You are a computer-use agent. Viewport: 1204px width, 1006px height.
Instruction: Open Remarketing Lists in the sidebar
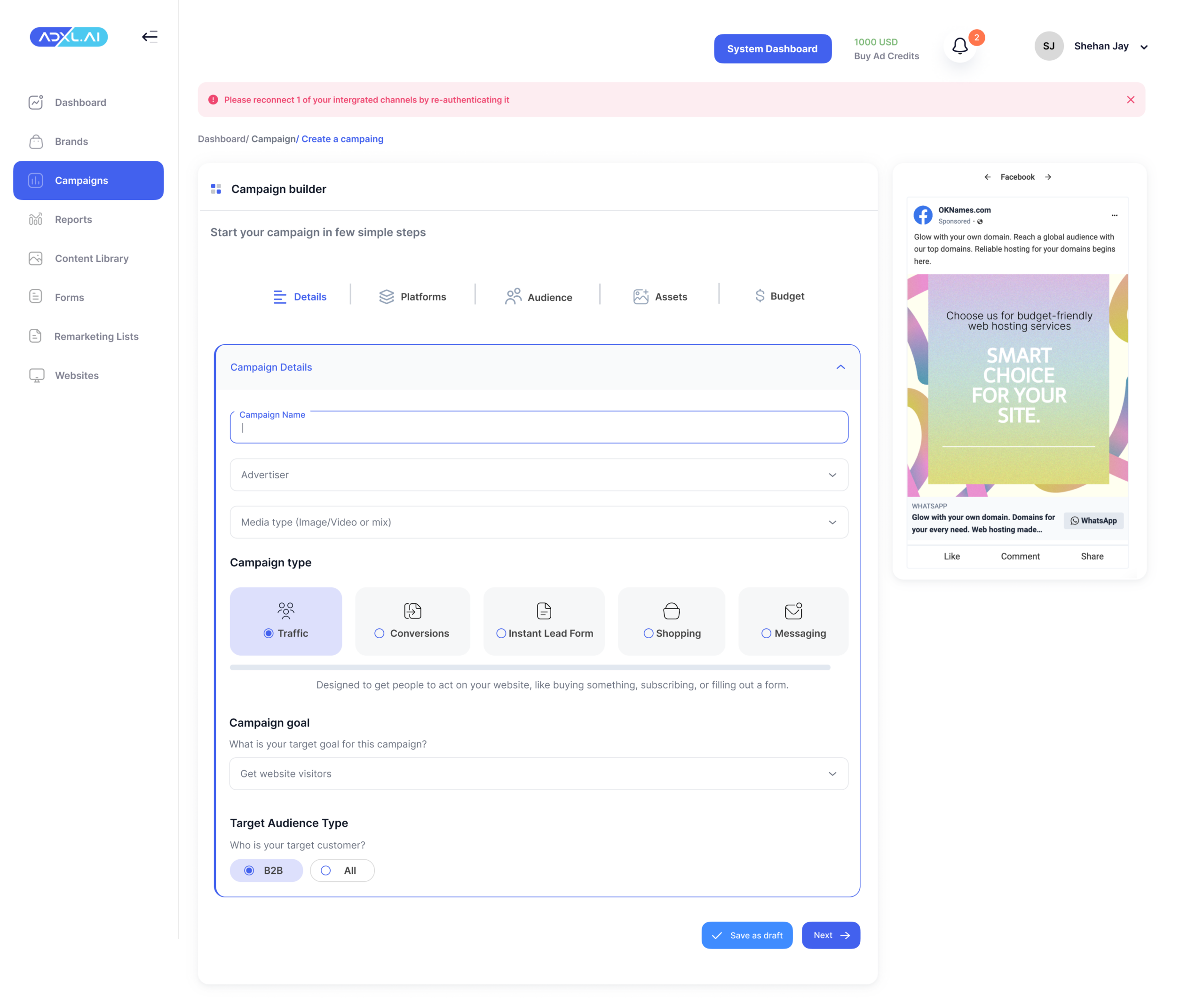pyautogui.click(x=96, y=336)
